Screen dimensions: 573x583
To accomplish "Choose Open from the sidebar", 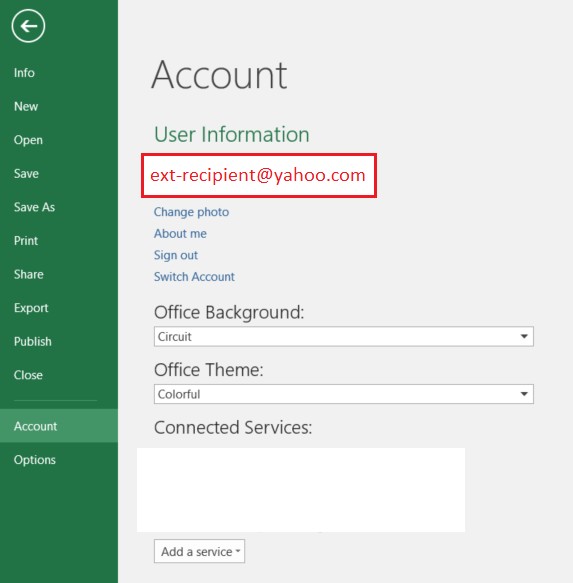I will click(28, 140).
